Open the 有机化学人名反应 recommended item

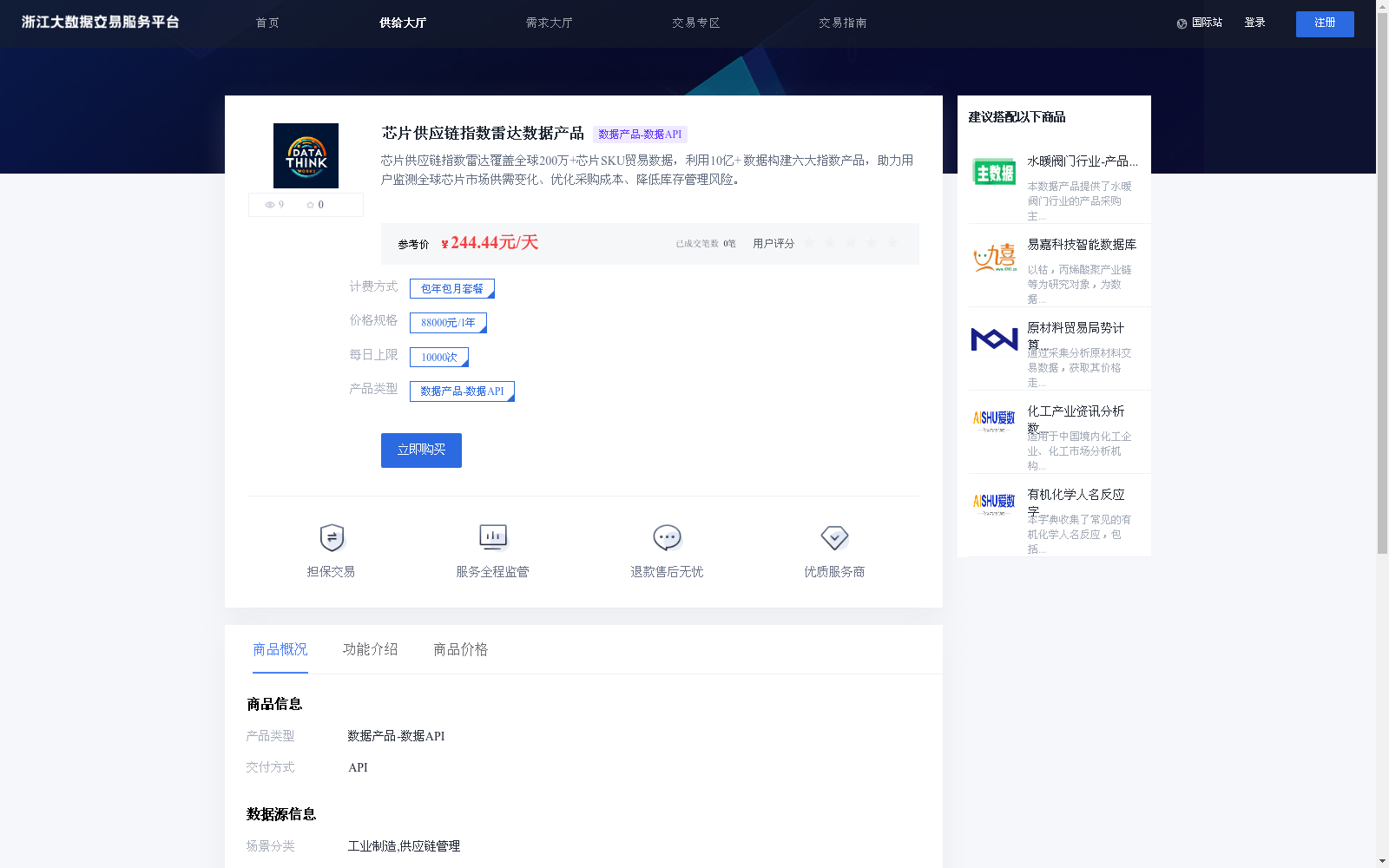coord(1076,495)
